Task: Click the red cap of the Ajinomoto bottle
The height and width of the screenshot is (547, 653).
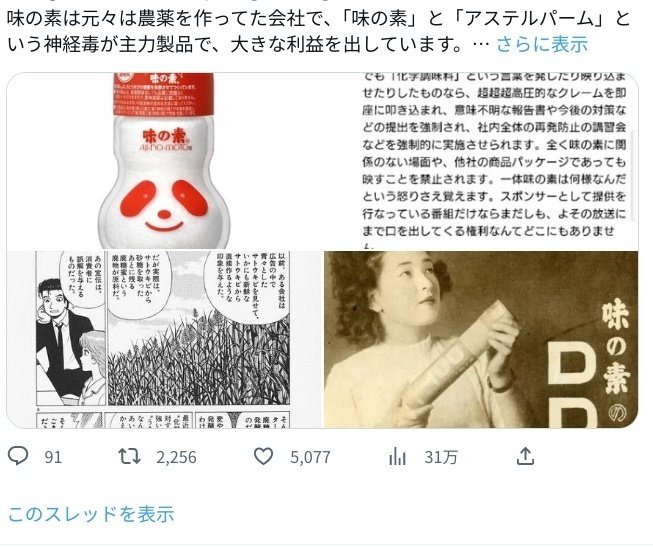Action: pos(164,94)
